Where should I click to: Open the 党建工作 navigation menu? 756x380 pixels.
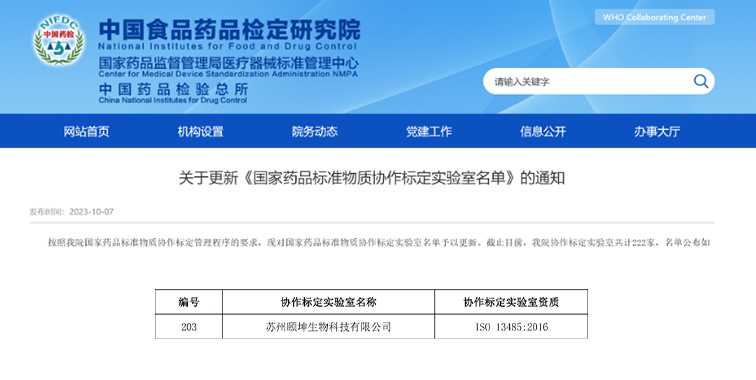coord(429,131)
